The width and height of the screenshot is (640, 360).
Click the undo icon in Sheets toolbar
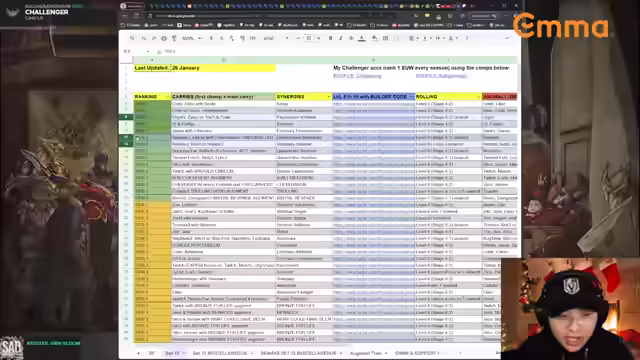click(x=144, y=38)
